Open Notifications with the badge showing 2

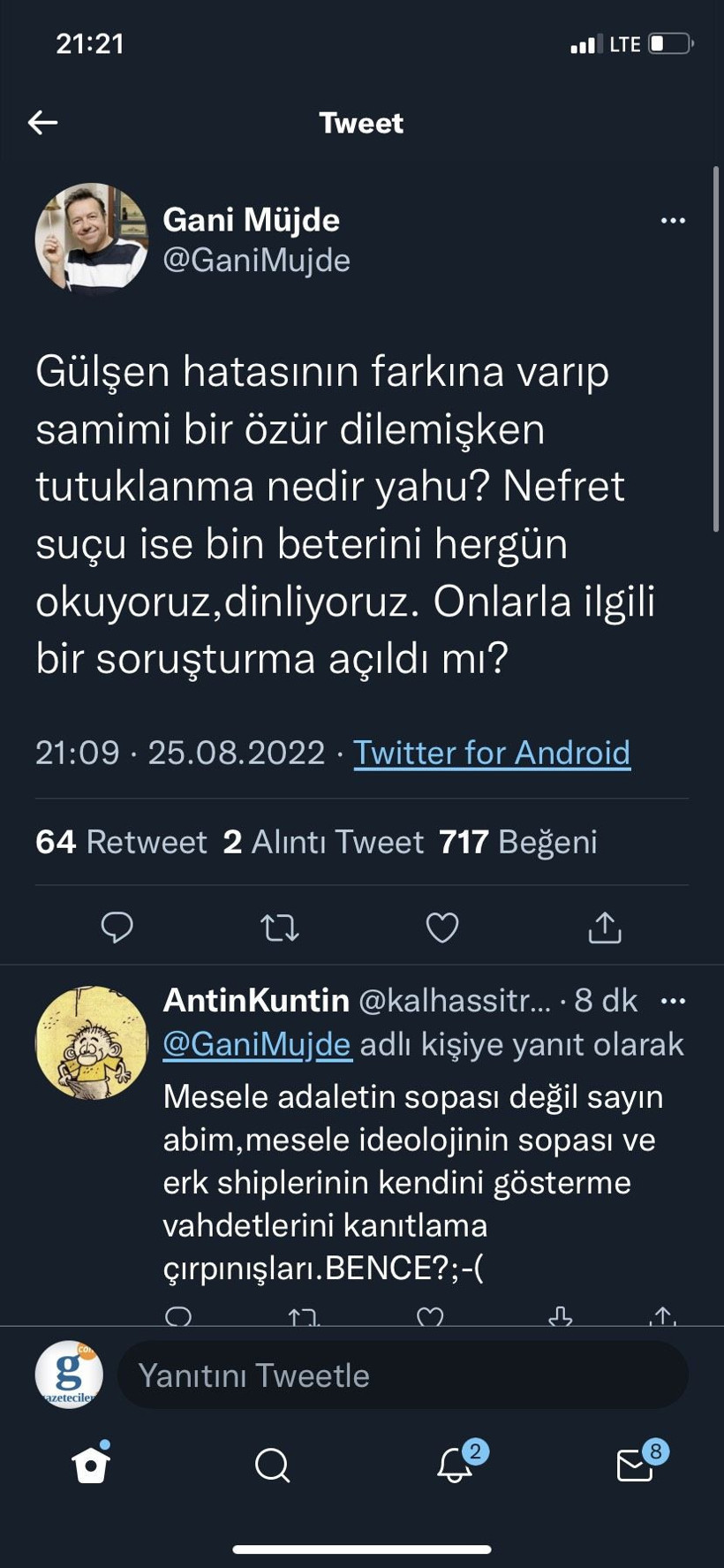point(452,1466)
